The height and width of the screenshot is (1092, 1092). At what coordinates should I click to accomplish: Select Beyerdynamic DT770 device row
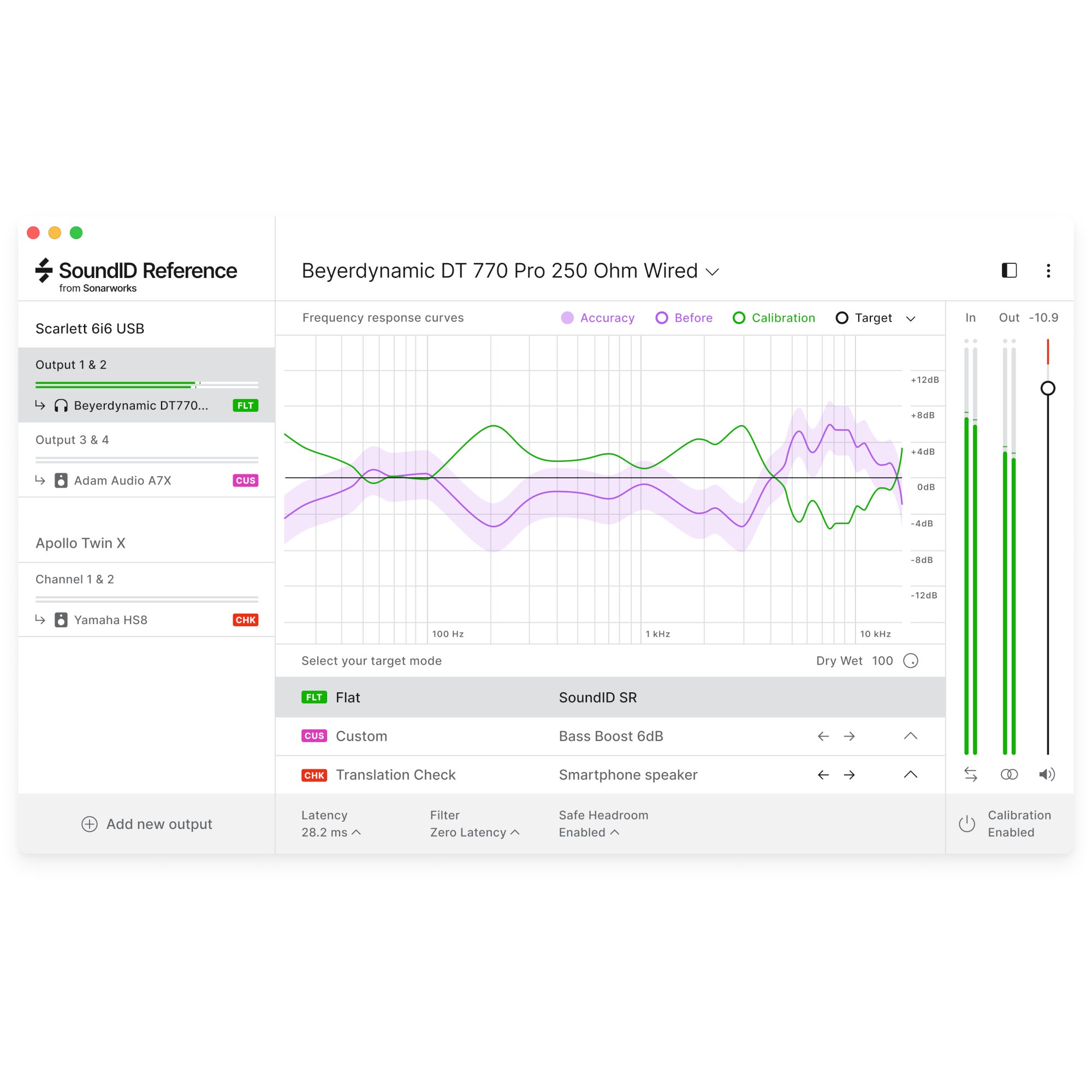tap(147, 406)
